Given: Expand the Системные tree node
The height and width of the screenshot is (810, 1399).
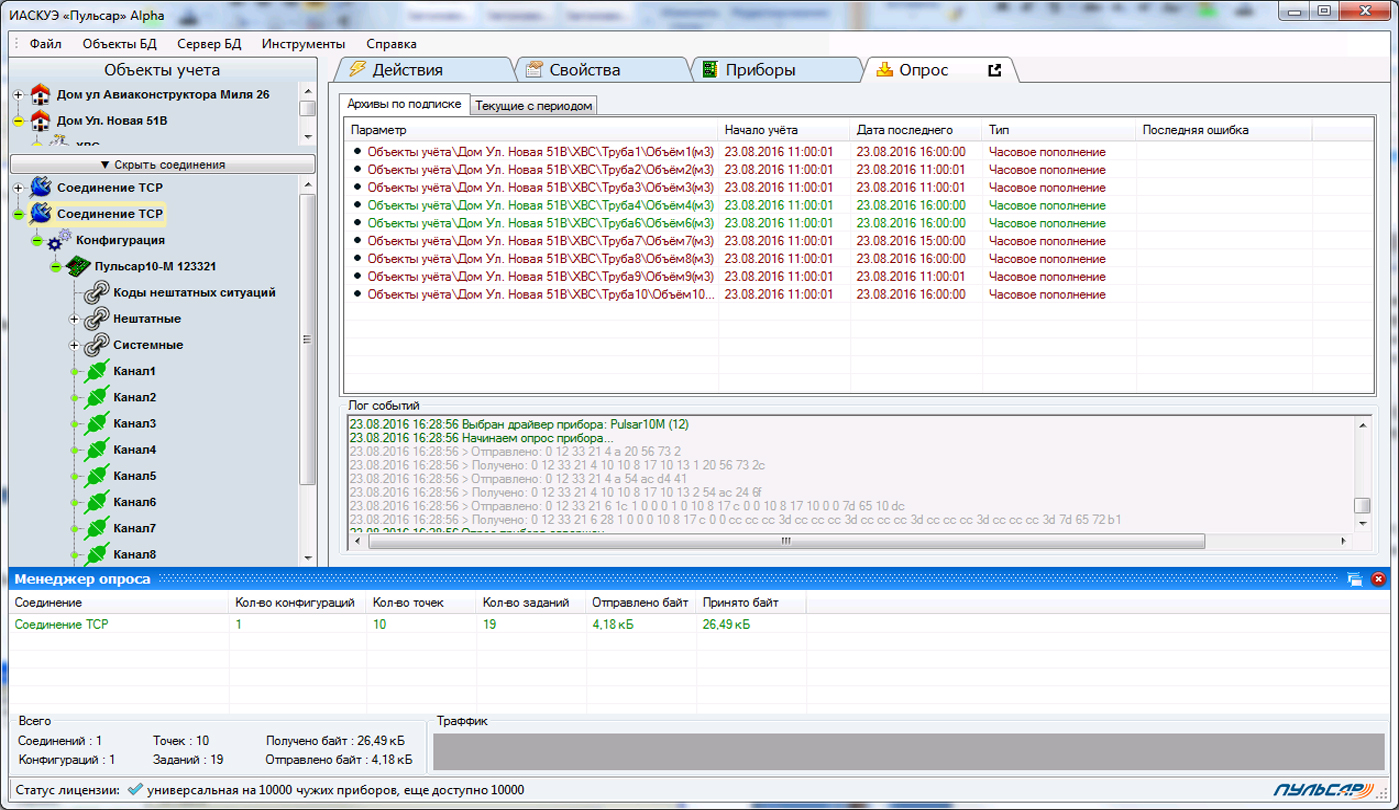Looking at the screenshot, I should 74,345.
